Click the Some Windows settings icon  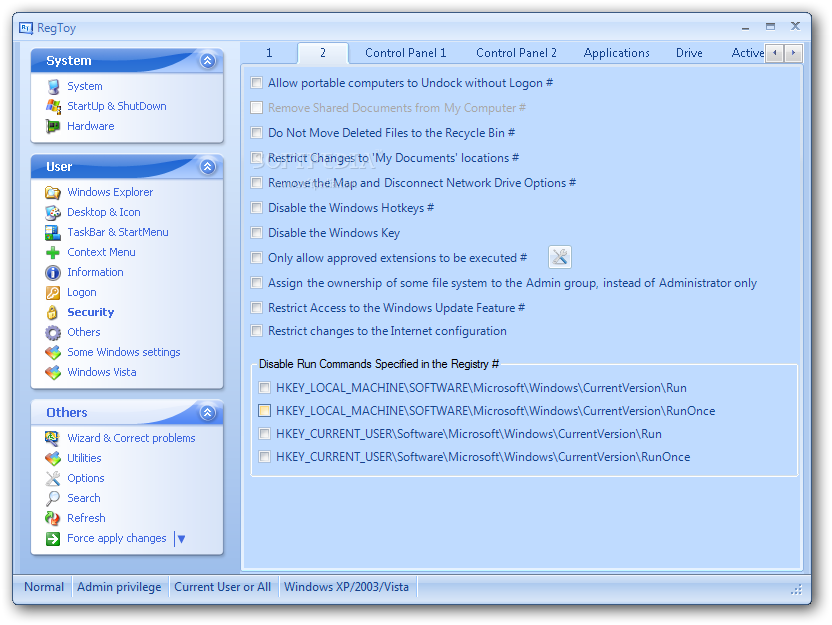coord(53,352)
